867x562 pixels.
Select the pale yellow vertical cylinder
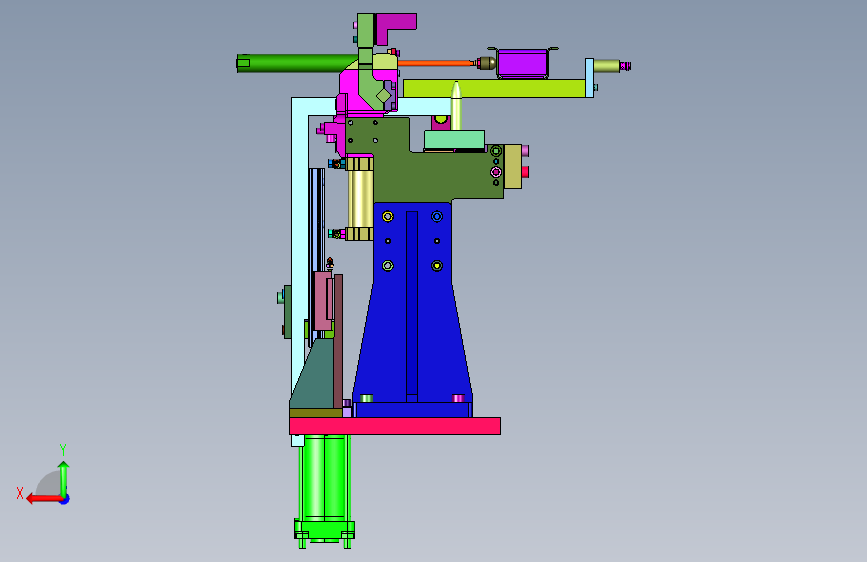(361, 199)
